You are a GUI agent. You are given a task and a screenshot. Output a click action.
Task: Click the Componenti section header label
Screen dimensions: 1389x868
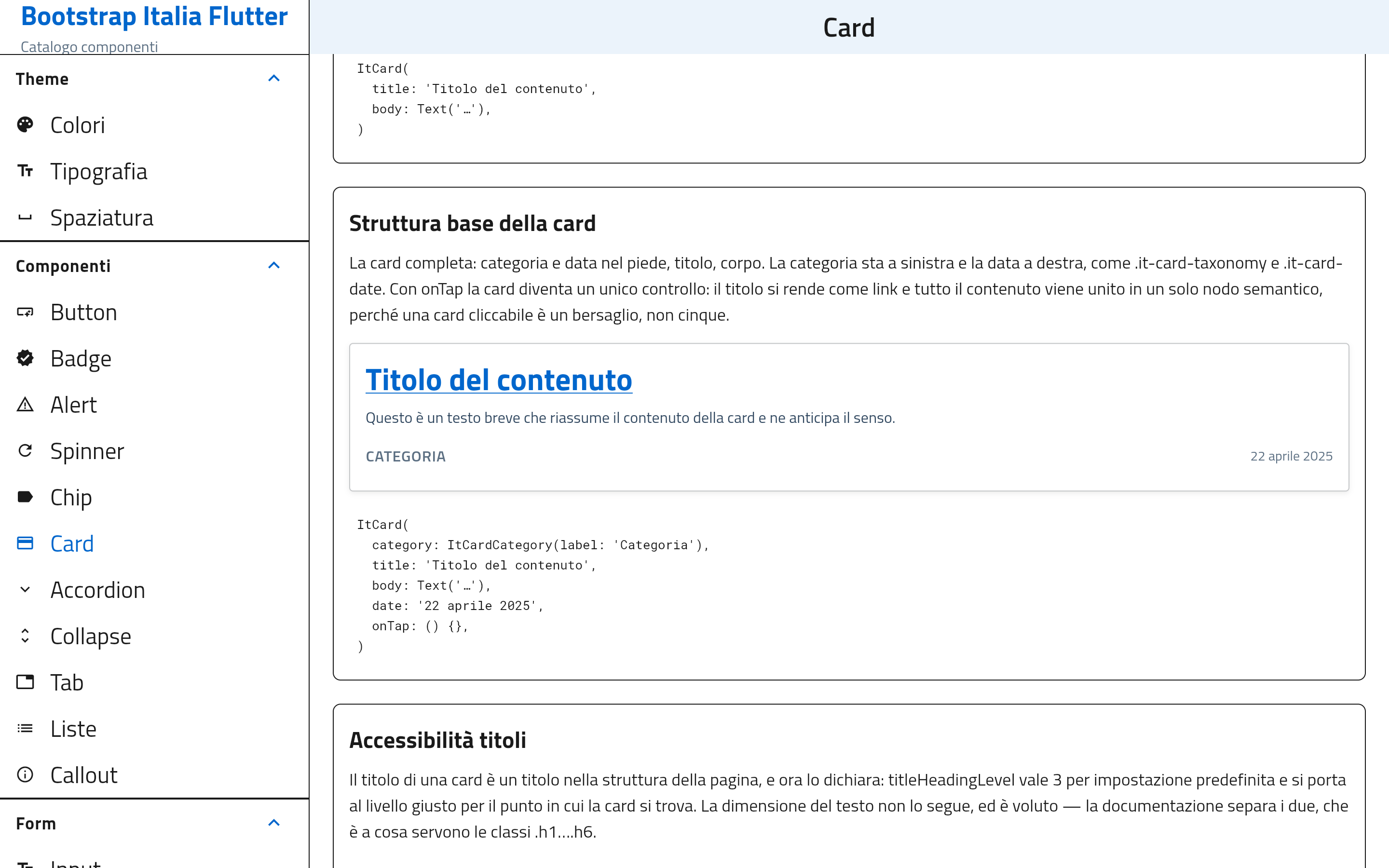coord(63,266)
